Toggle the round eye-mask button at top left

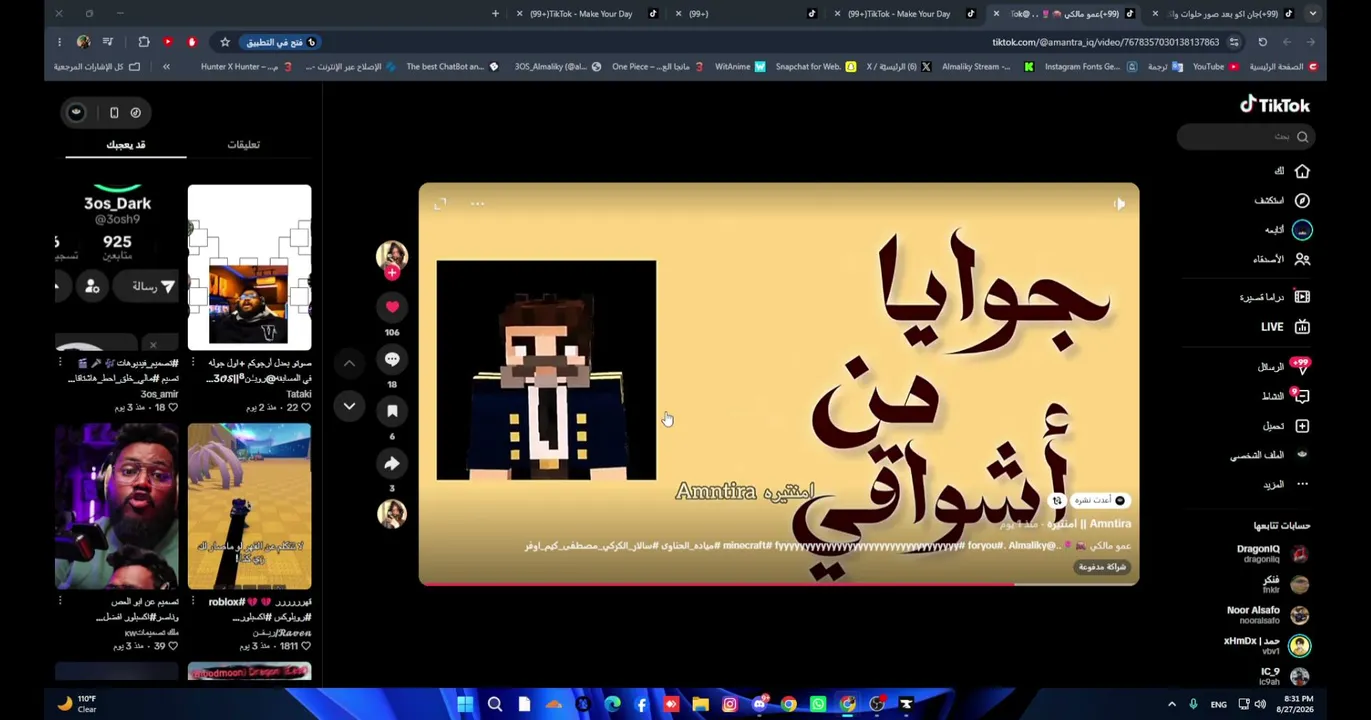click(x=76, y=113)
